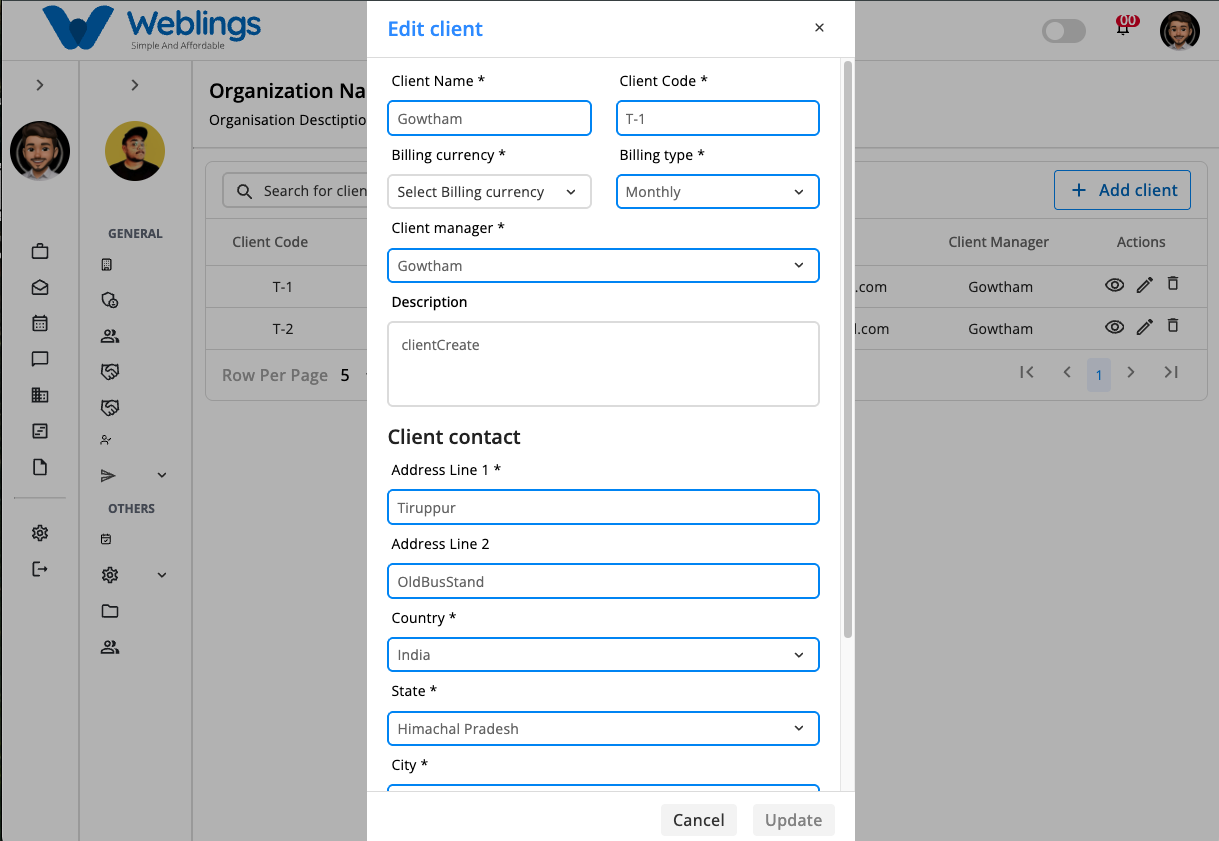The height and width of the screenshot is (841, 1219).
Task: View client T-1 with the eye icon
Action: [1114, 286]
